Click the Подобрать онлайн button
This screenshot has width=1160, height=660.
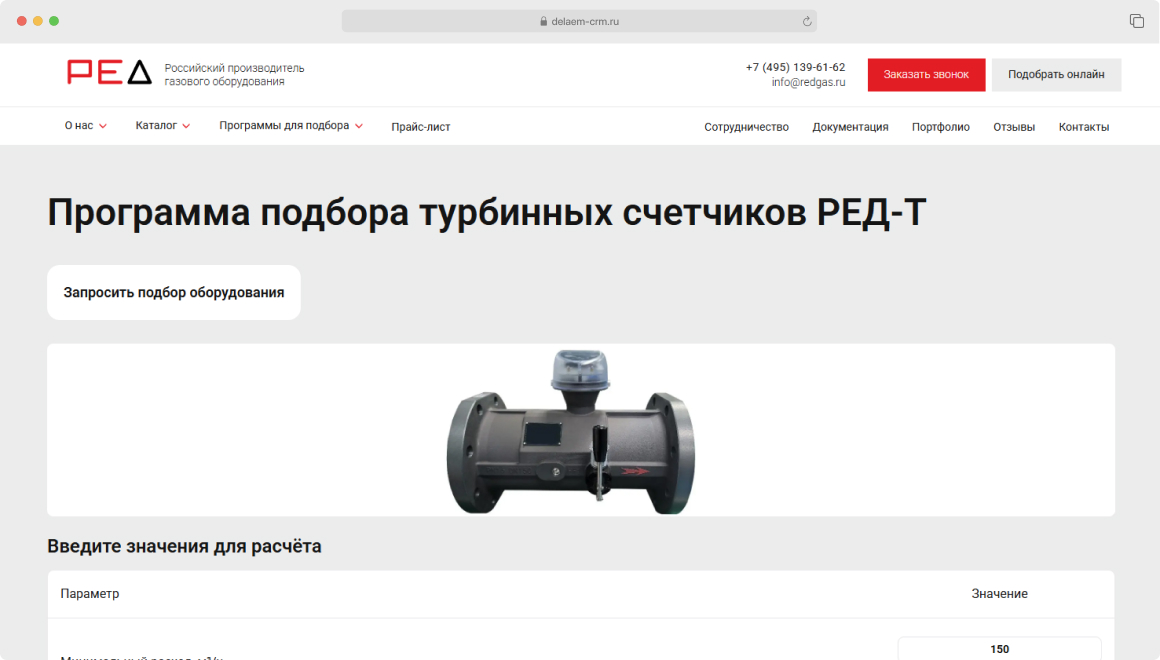[1056, 75]
